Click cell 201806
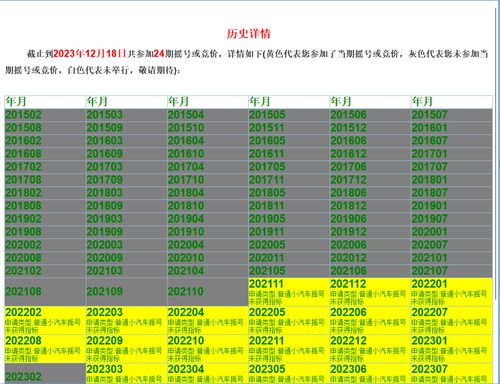This screenshot has width=500, height=384. tap(370, 193)
